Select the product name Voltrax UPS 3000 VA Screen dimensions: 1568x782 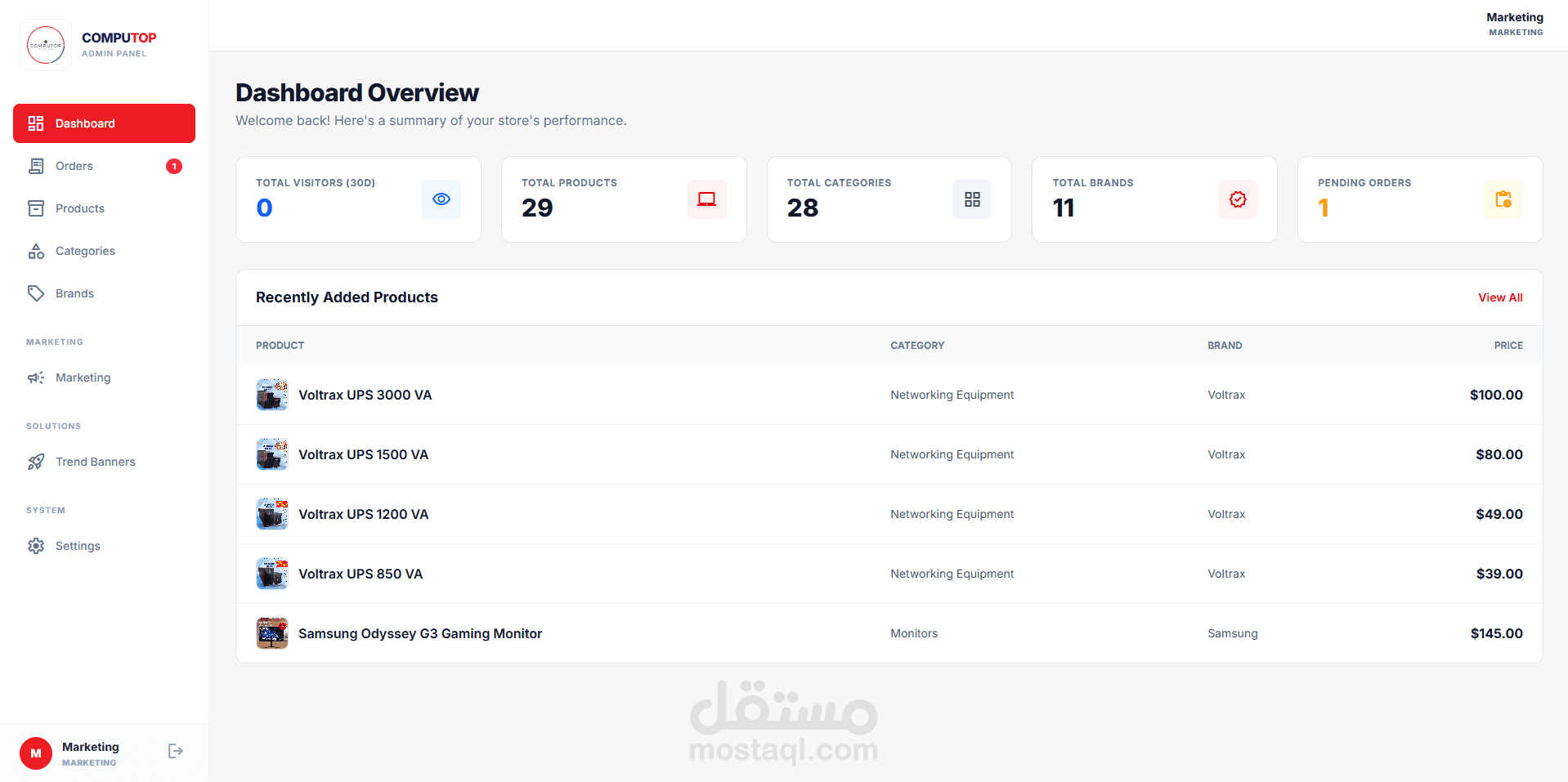pyautogui.click(x=365, y=395)
